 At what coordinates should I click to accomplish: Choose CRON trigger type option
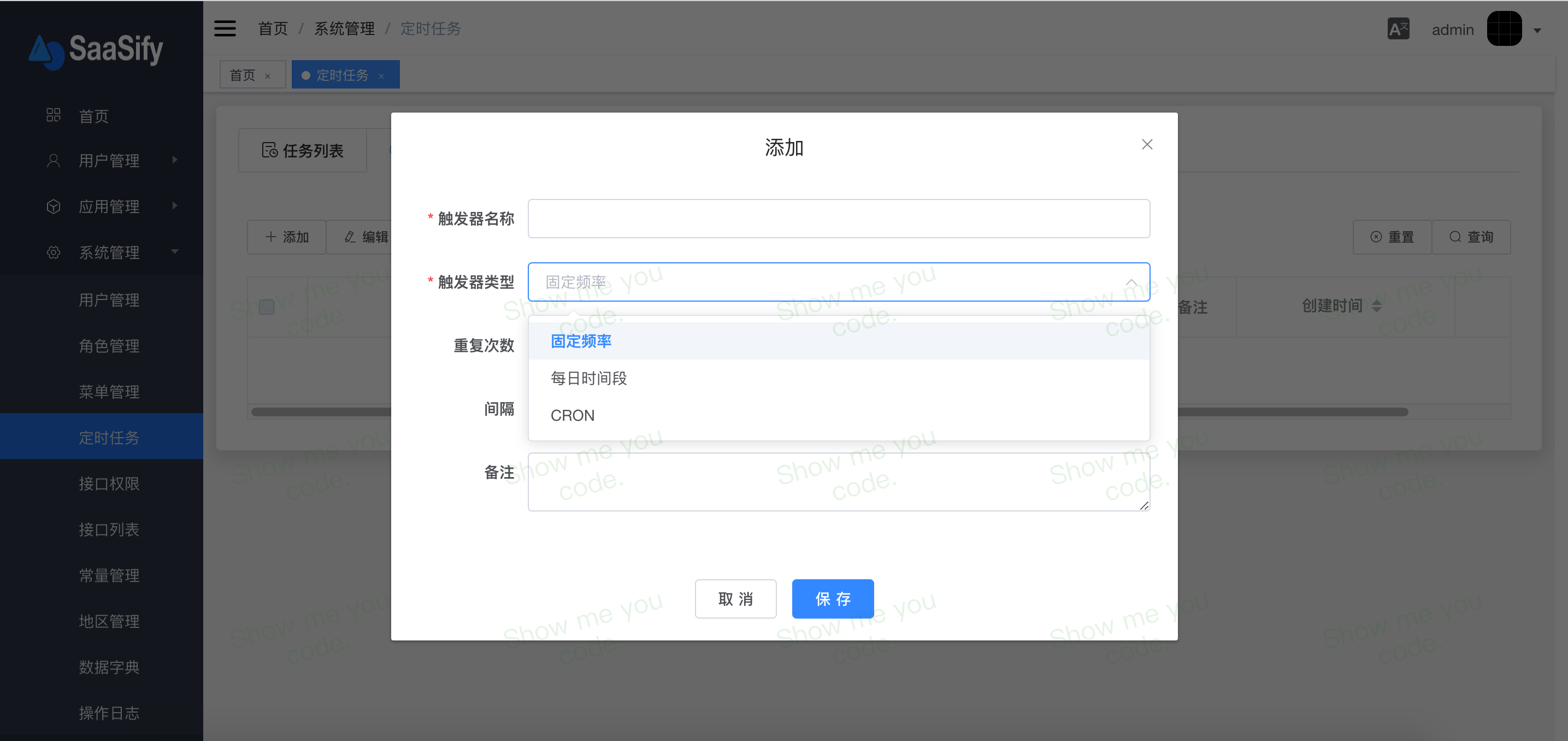[x=572, y=415]
